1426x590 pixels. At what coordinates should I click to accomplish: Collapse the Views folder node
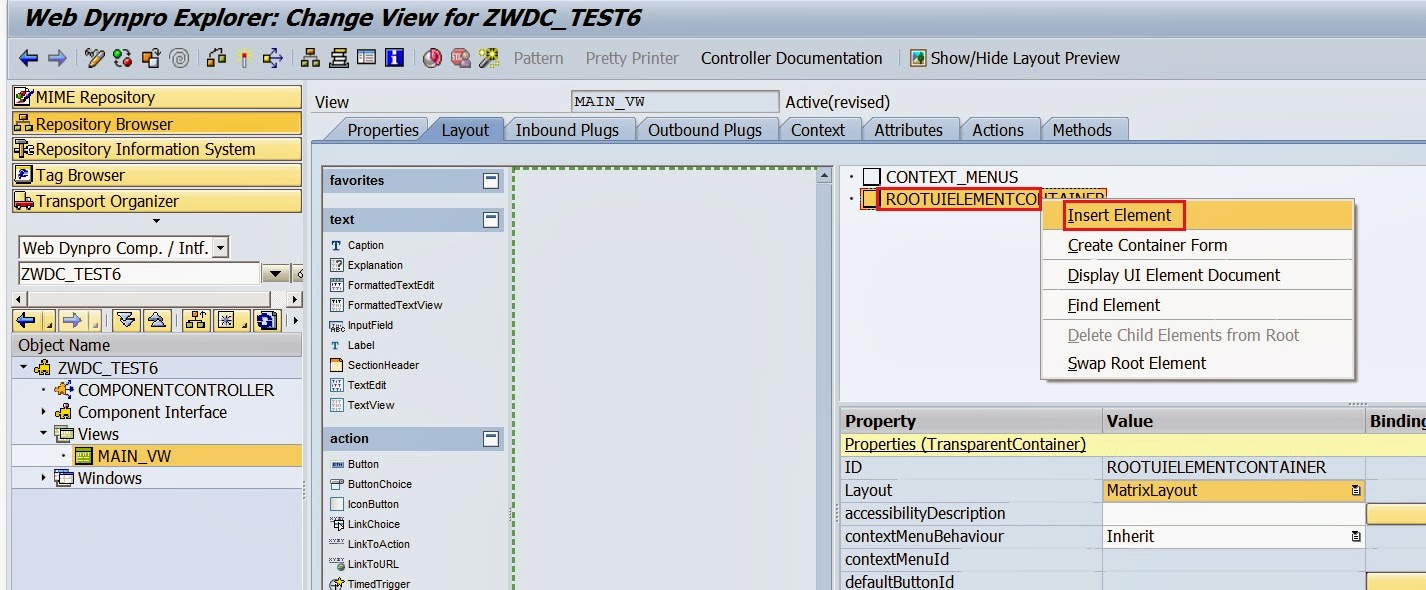click(43, 434)
